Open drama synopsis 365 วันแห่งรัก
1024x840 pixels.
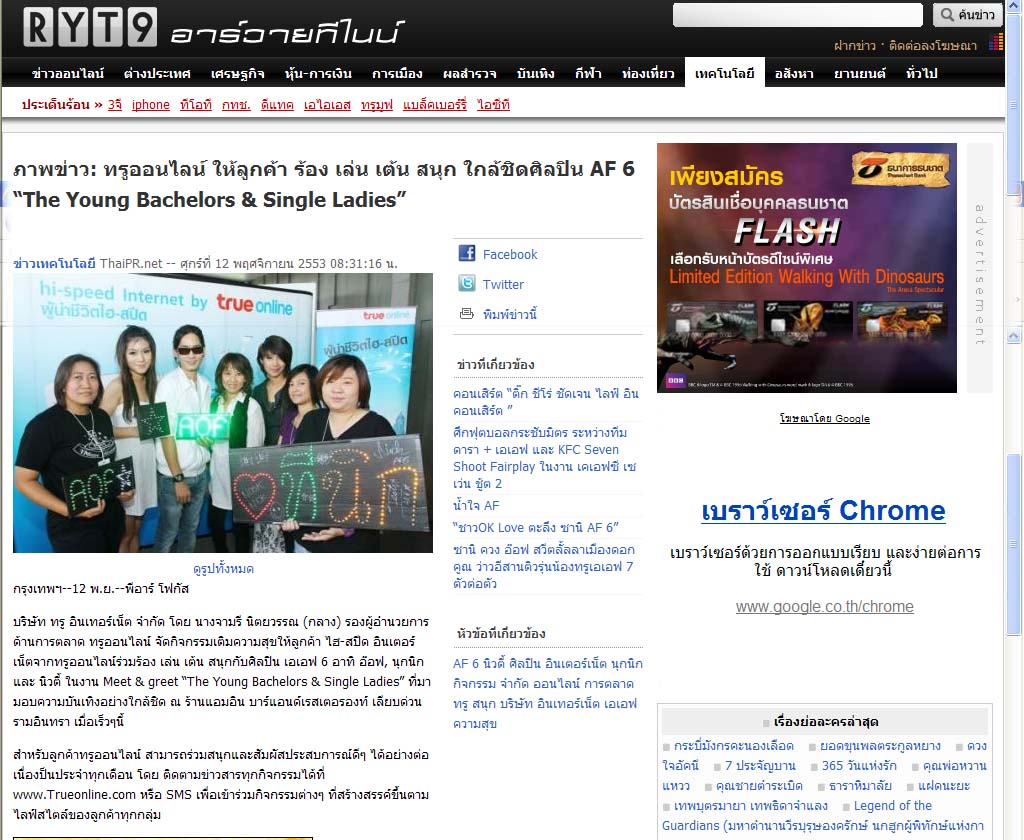coord(859,766)
